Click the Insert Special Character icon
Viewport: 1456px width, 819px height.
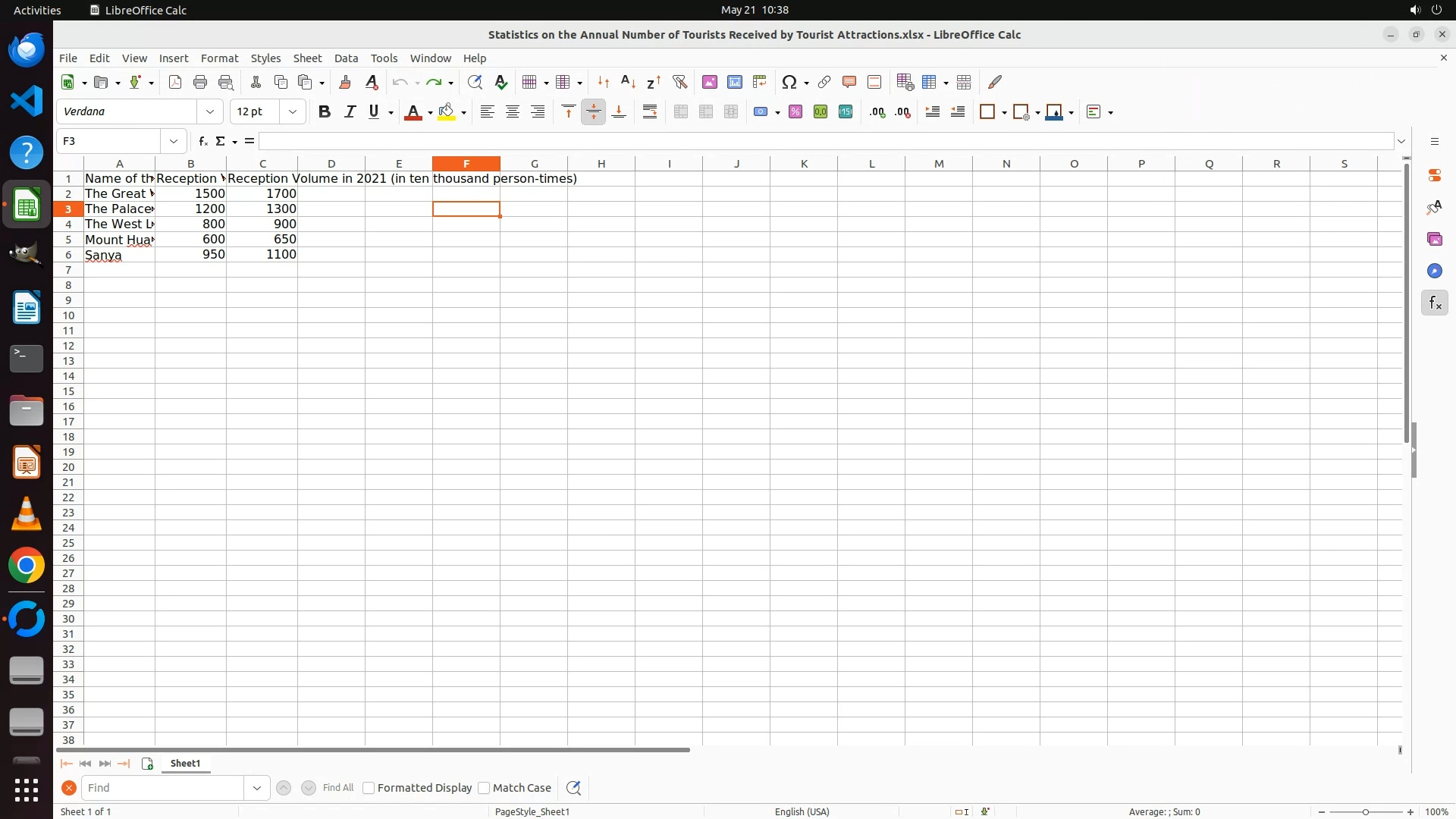coord(789,82)
